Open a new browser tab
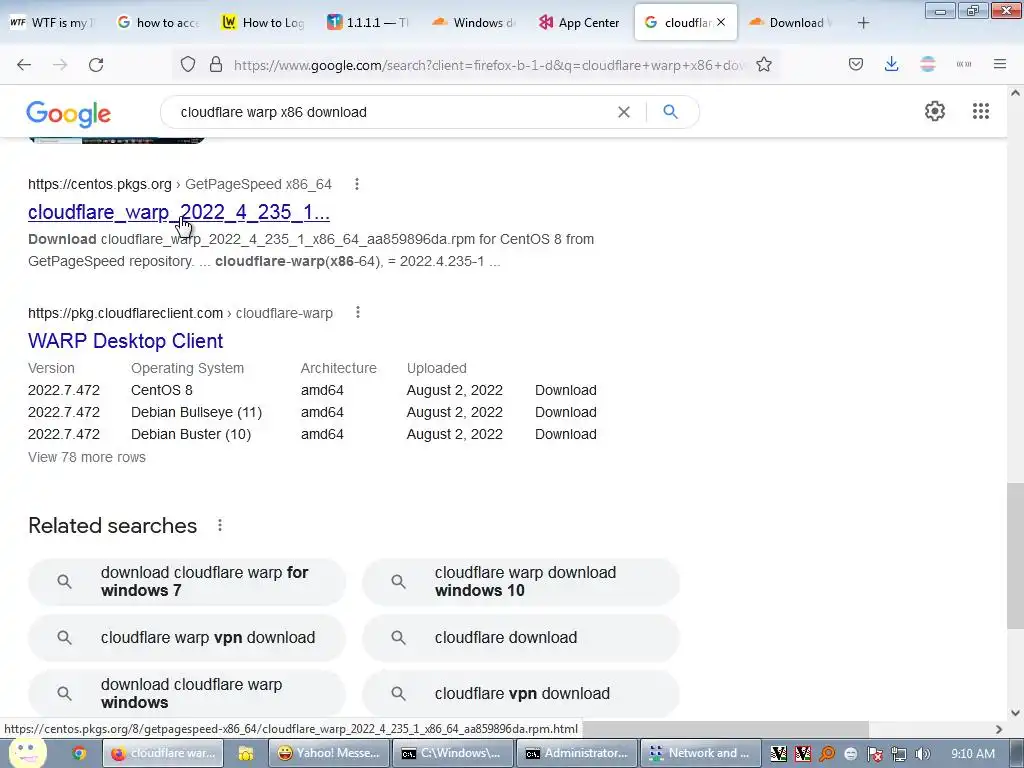1024x768 pixels. point(863,23)
